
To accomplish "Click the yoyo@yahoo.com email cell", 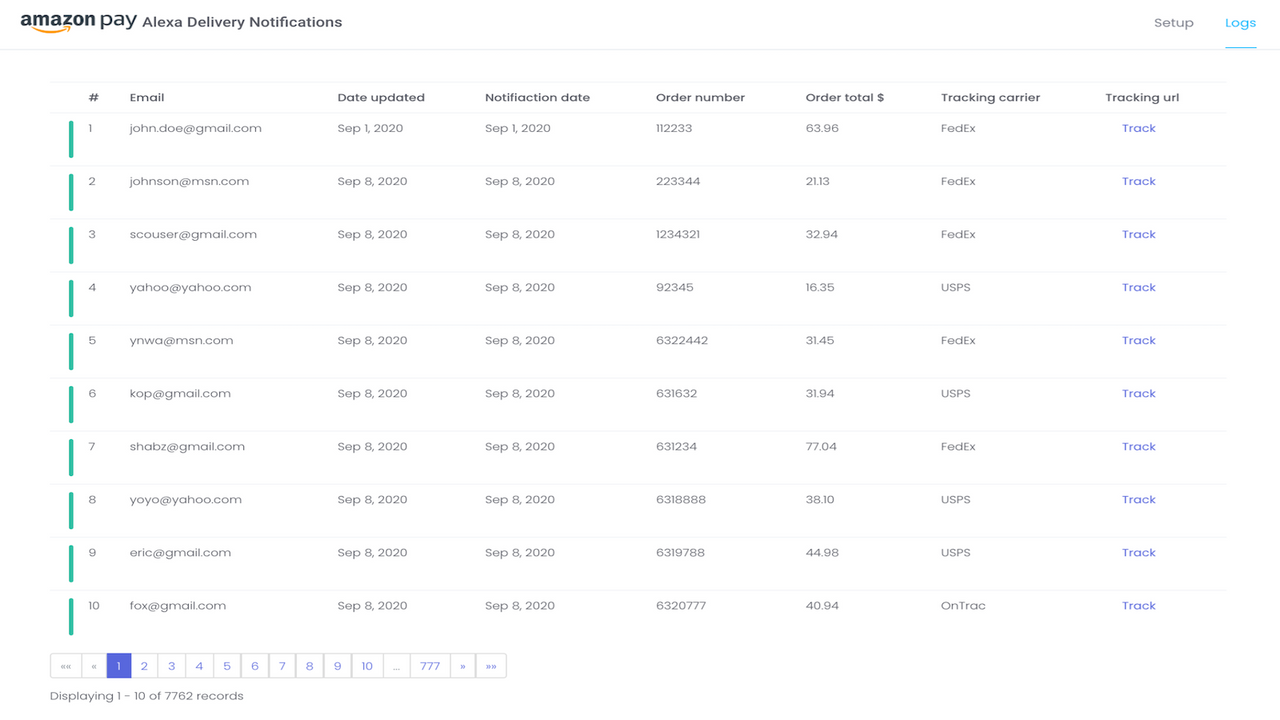I will click(185, 499).
